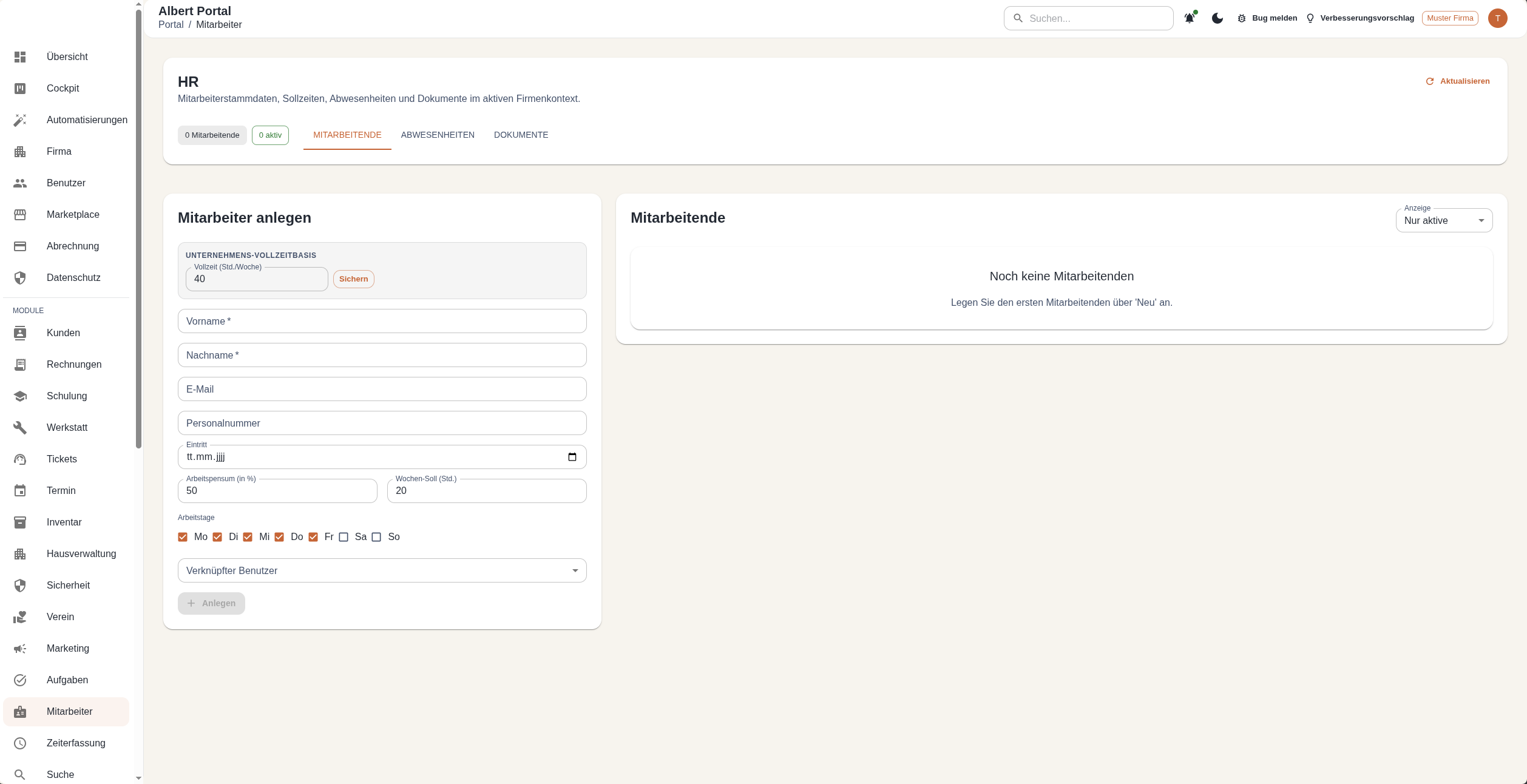Click the Firma building icon
This screenshot has width=1527, height=784.
pos(20,152)
